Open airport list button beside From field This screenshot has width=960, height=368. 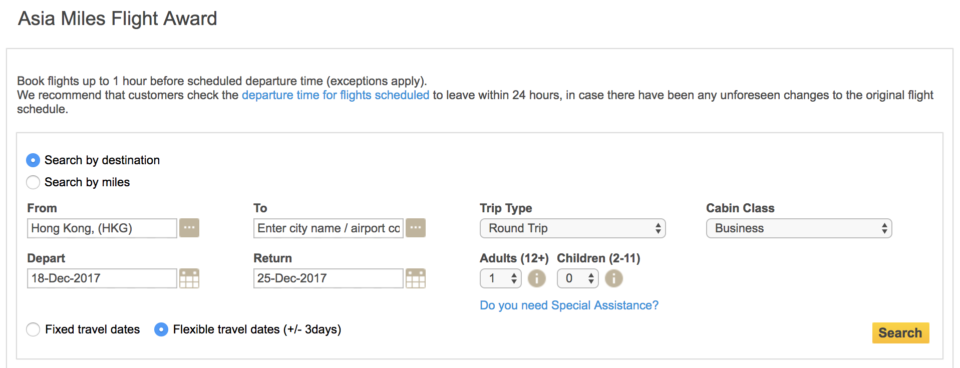189,228
